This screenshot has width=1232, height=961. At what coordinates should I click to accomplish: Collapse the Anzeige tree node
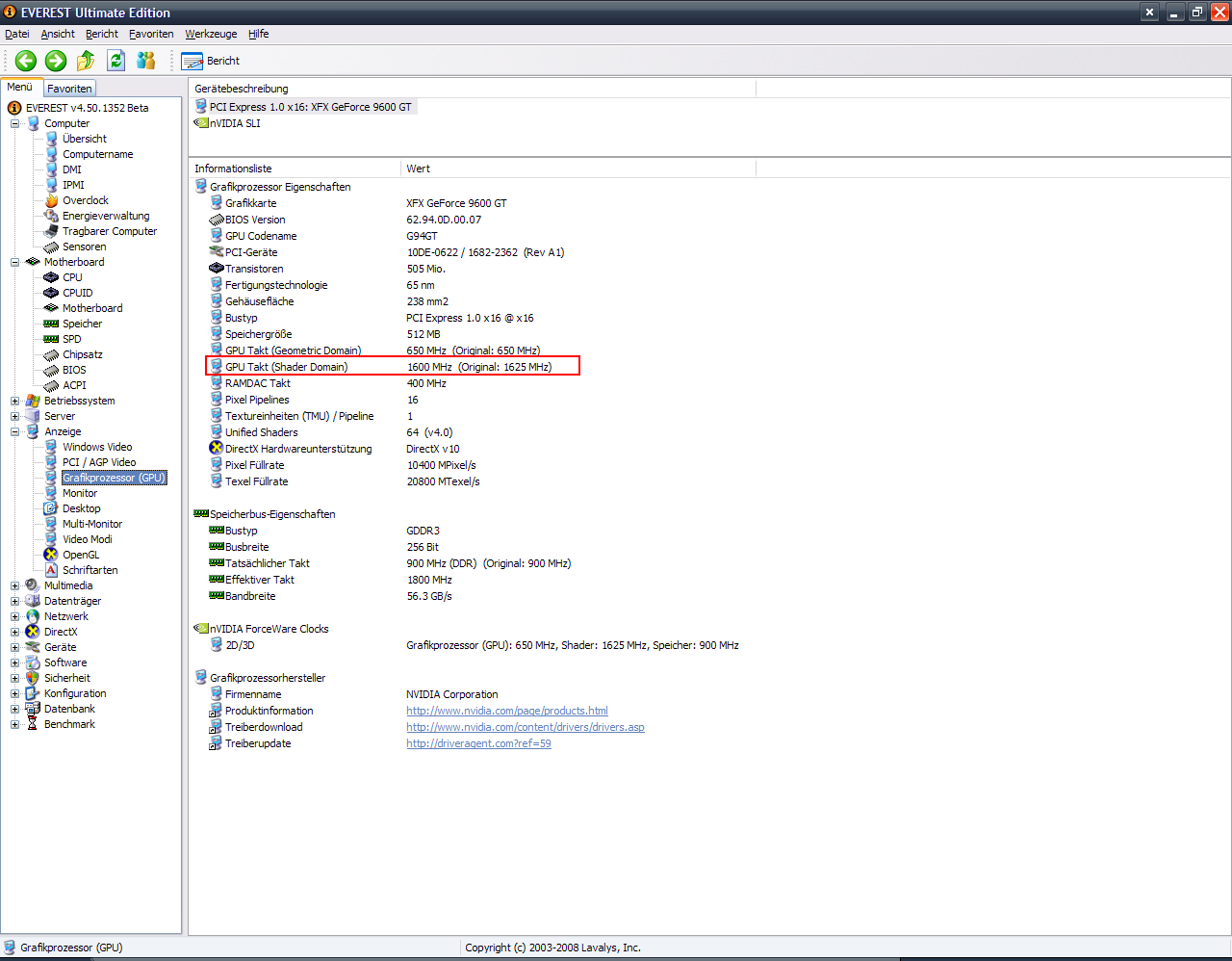[14, 431]
